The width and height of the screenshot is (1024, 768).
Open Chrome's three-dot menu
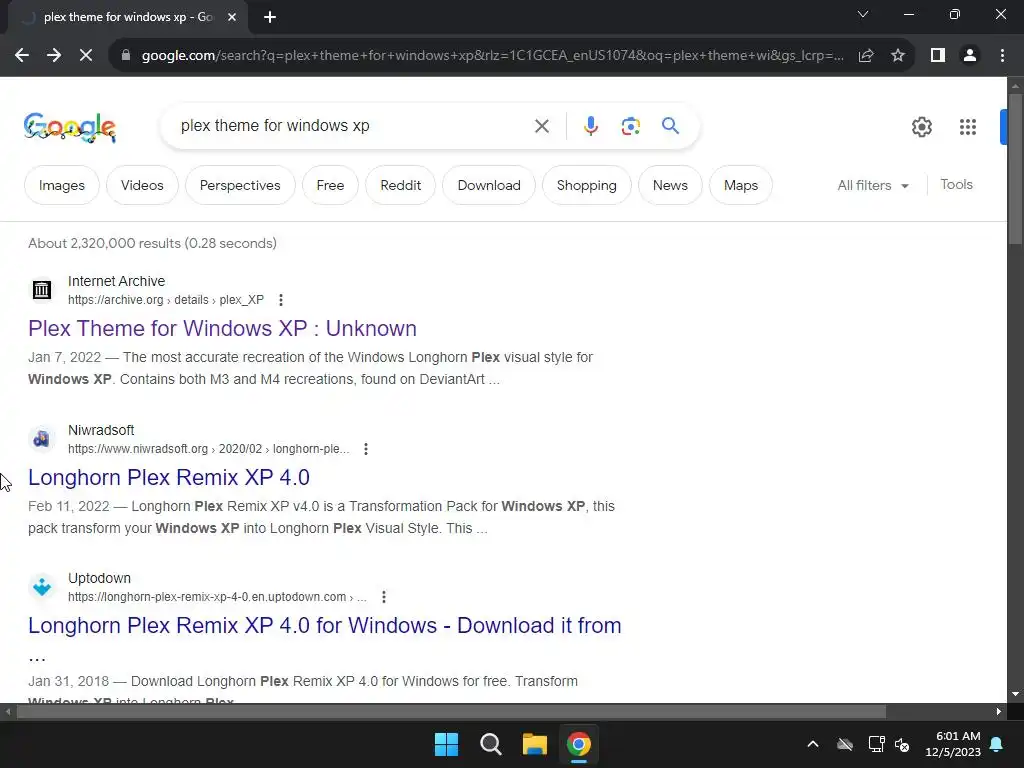pyautogui.click(x=1002, y=56)
